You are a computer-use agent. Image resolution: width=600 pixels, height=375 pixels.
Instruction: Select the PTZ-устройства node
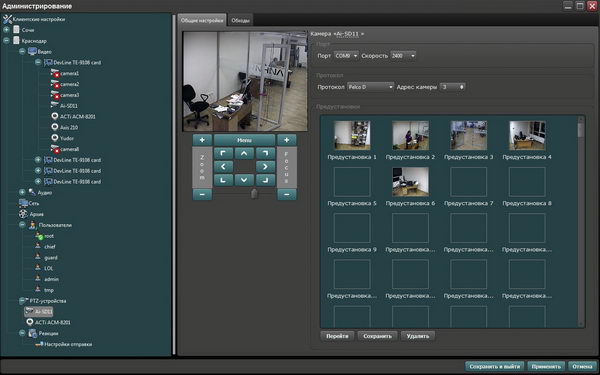pyautogui.click(x=48, y=301)
